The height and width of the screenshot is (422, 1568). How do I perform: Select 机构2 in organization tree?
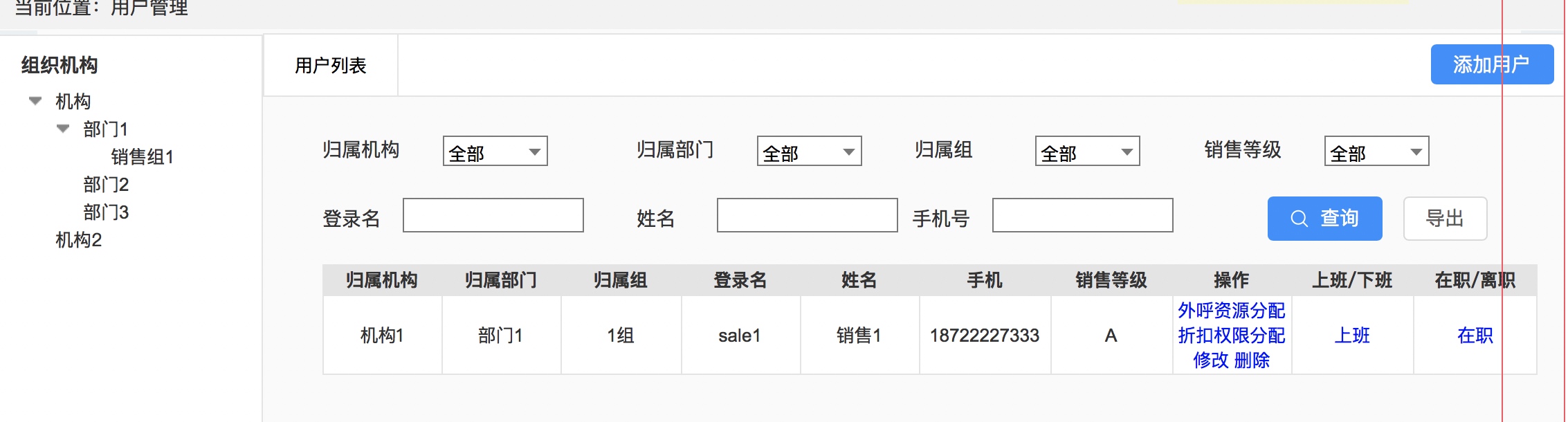pos(79,240)
